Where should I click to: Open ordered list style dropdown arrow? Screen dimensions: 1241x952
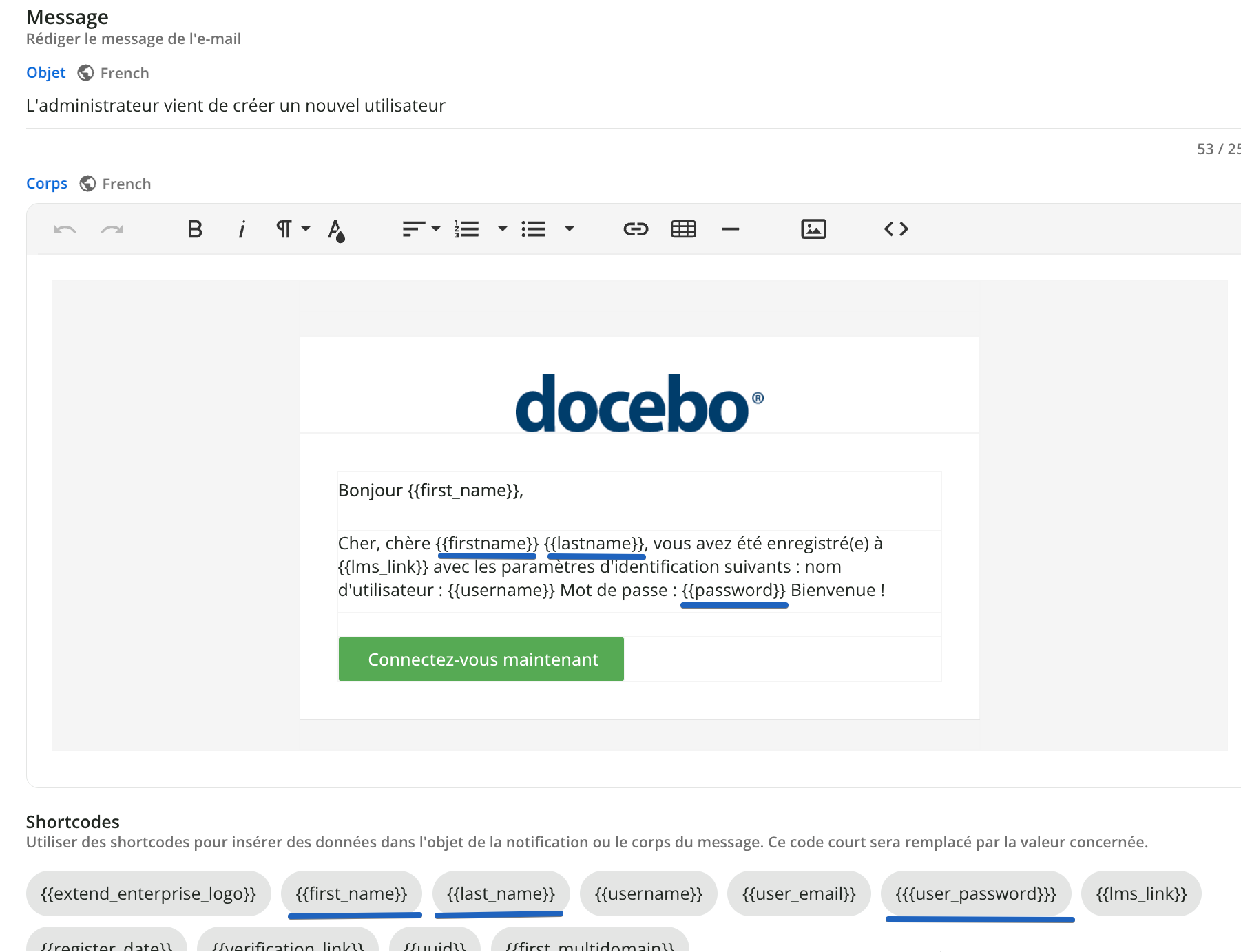pos(503,229)
